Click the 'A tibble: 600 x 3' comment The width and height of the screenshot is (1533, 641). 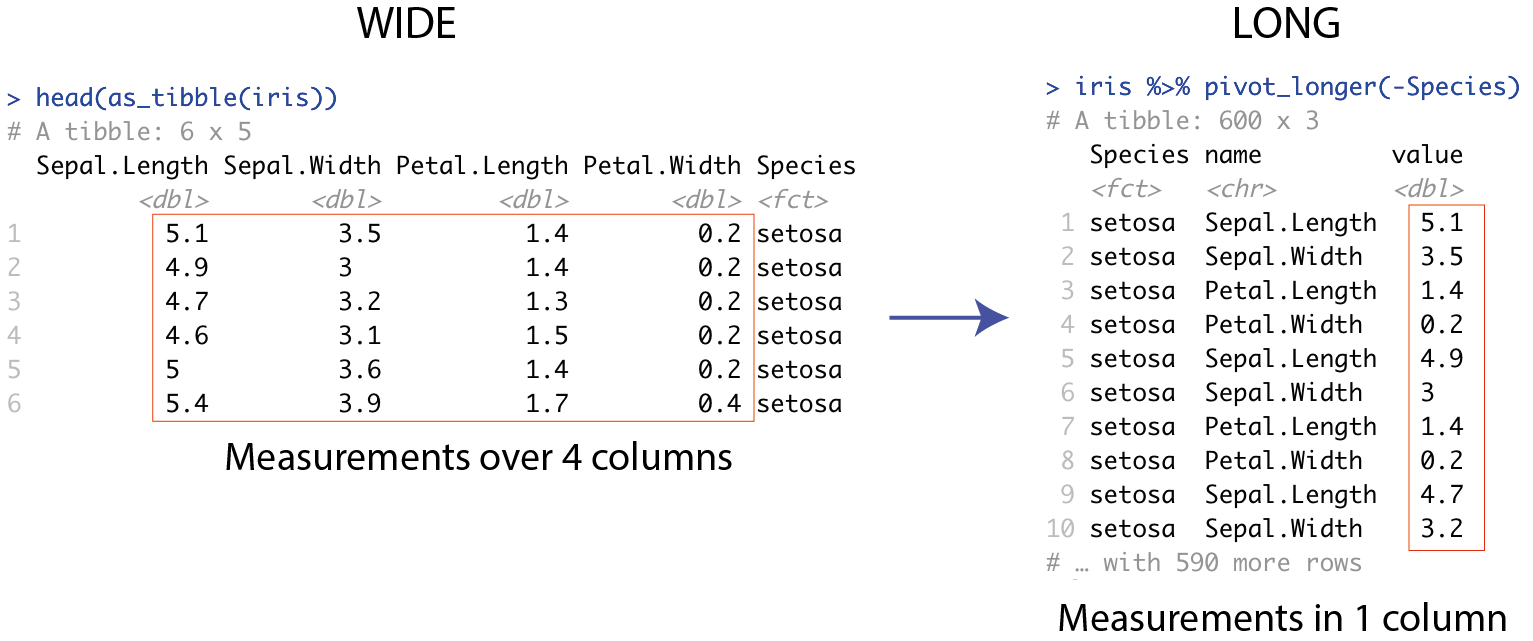click(1182, 121)
